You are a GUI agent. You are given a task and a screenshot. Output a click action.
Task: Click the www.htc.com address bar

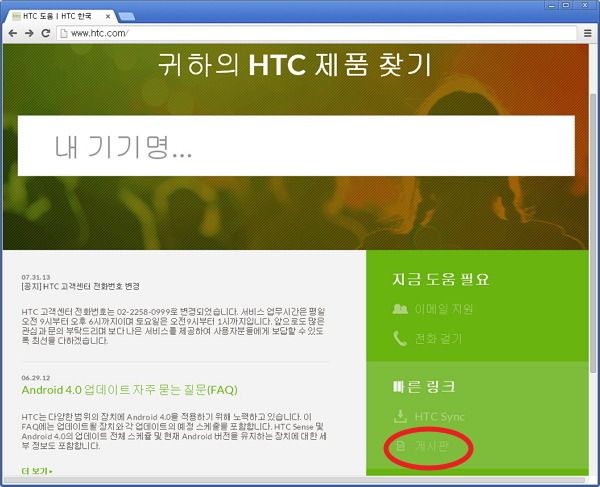coord(316,33)
